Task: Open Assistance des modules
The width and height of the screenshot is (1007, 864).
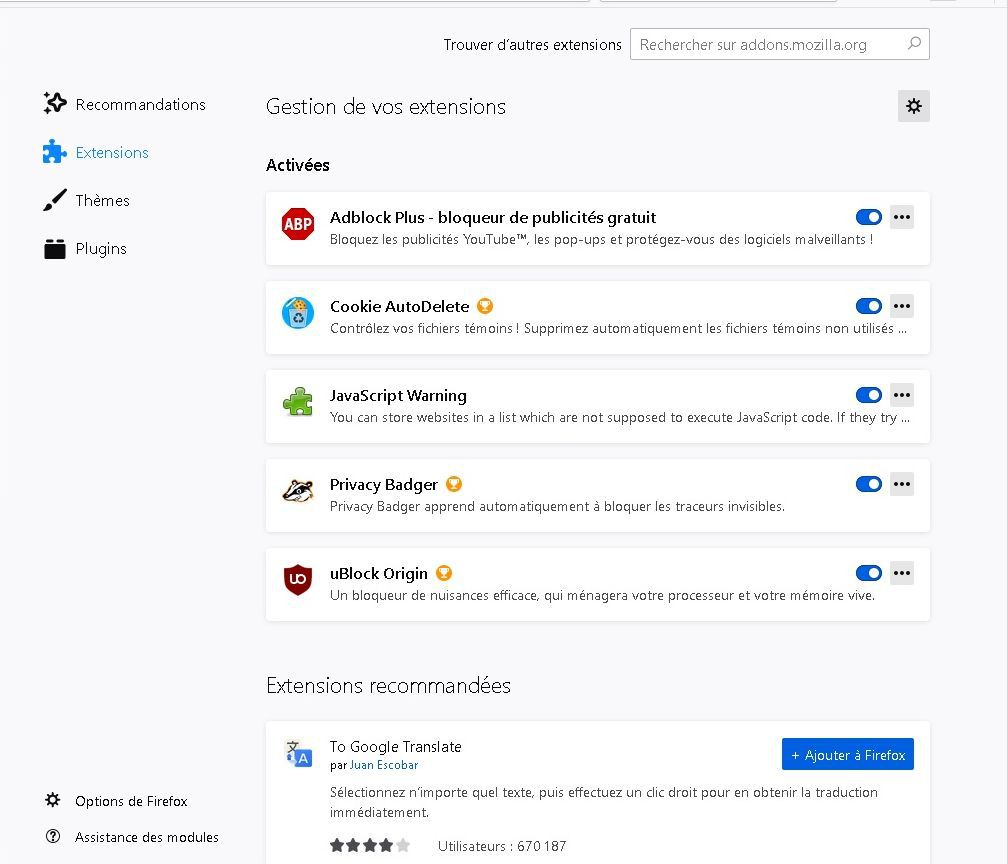Action: 132,836
